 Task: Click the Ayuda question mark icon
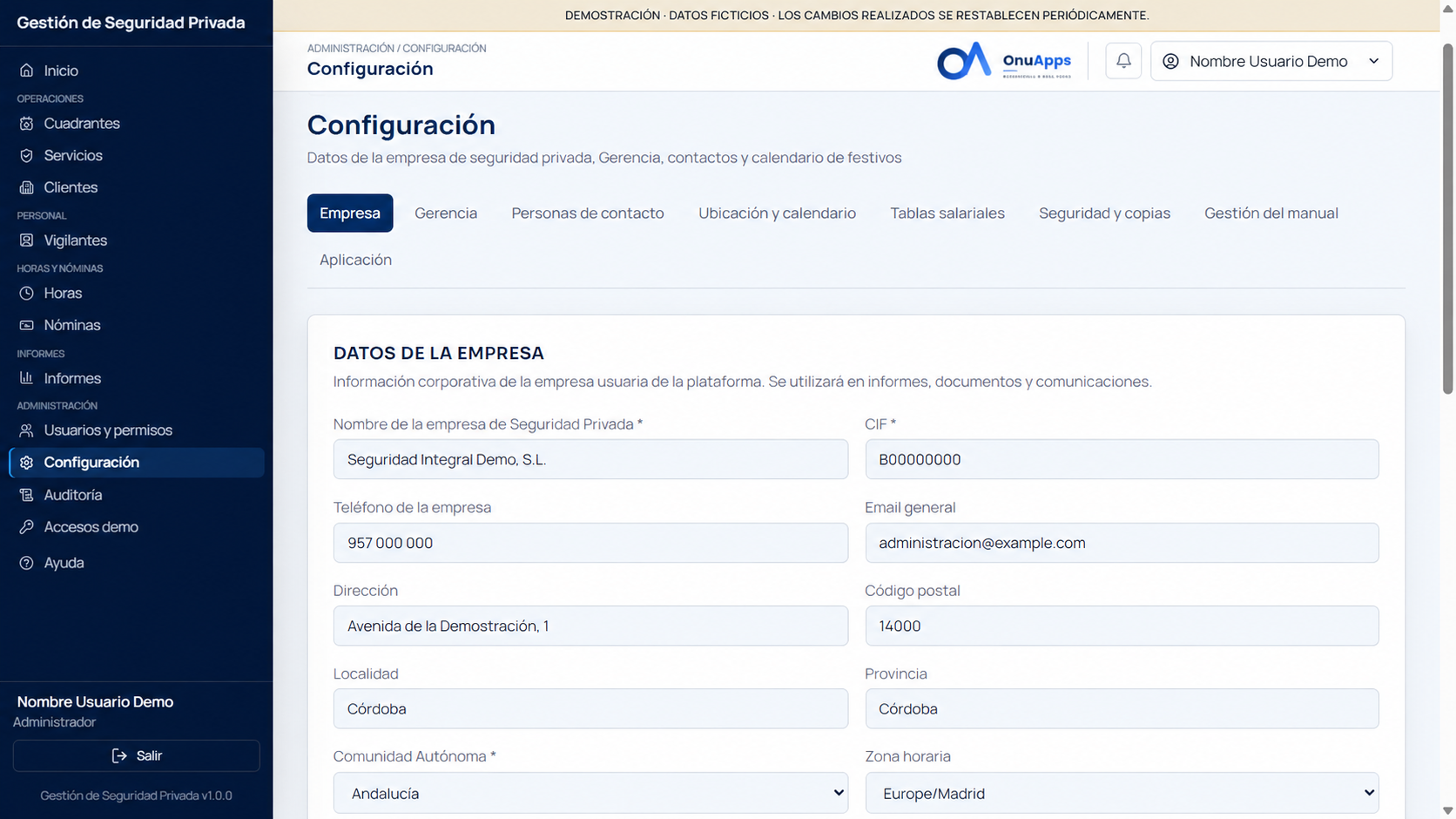tap(27, 563)
